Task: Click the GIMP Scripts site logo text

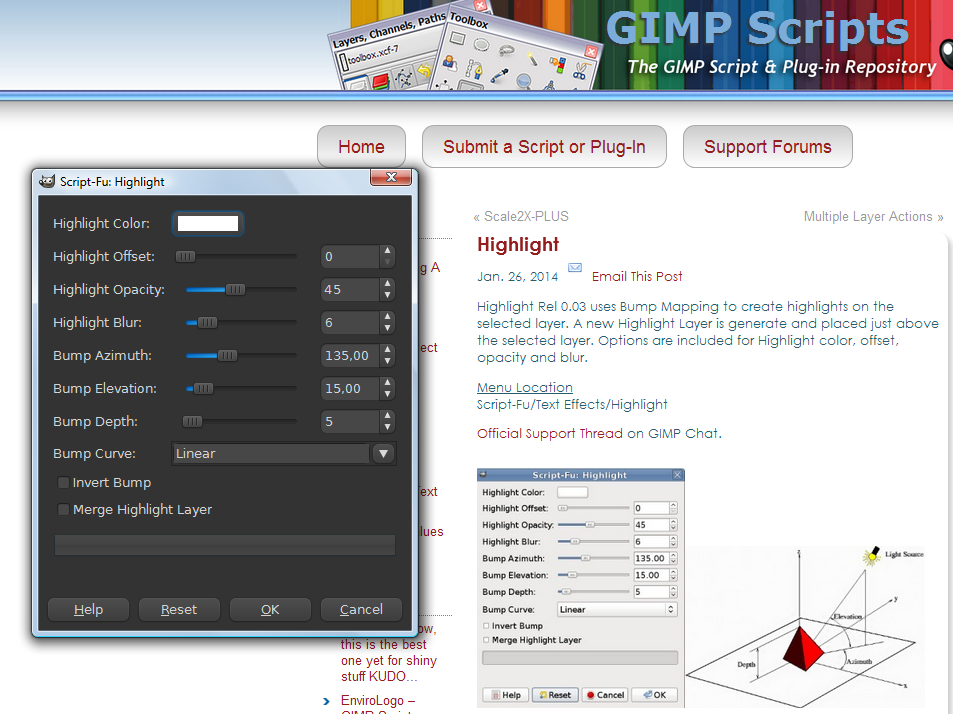Action: (757, 29)
